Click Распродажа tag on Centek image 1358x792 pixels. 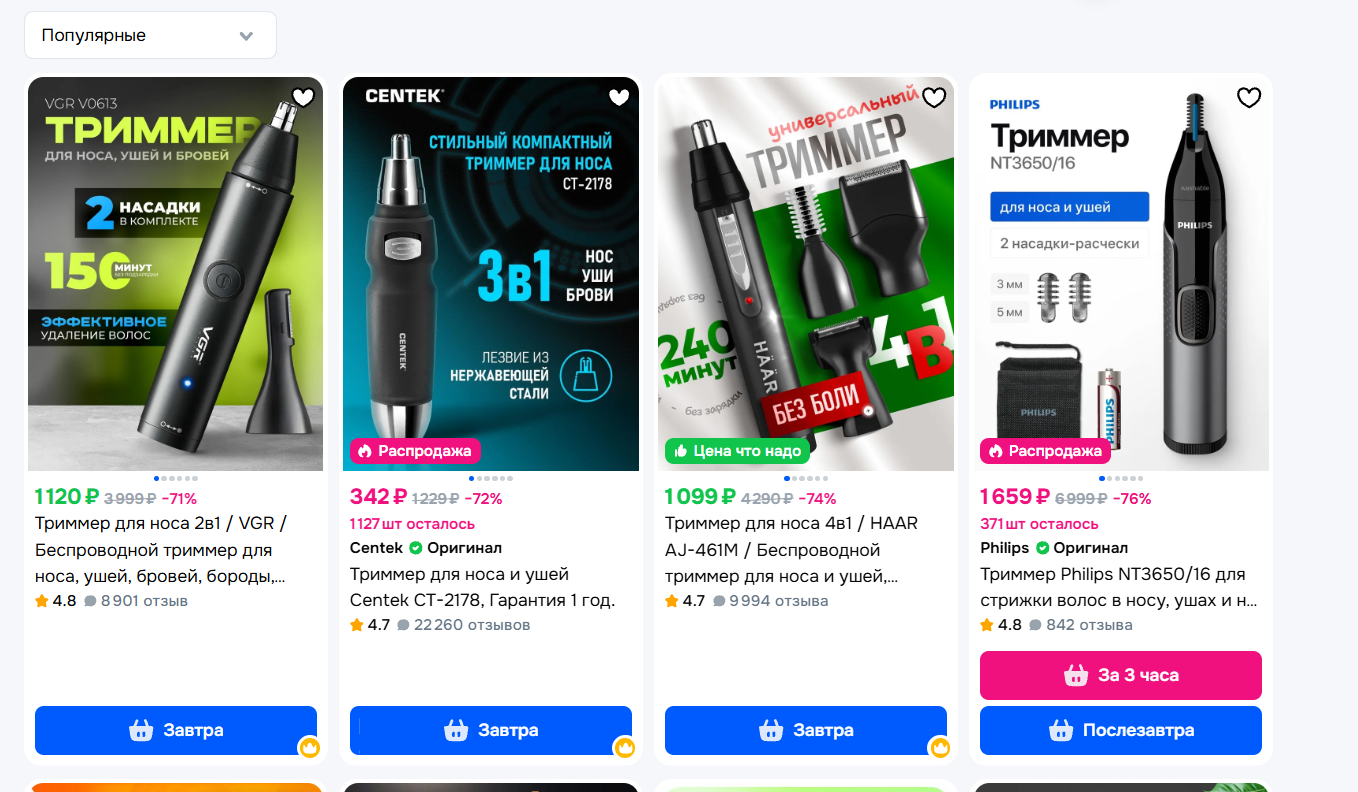coord(415,451)
